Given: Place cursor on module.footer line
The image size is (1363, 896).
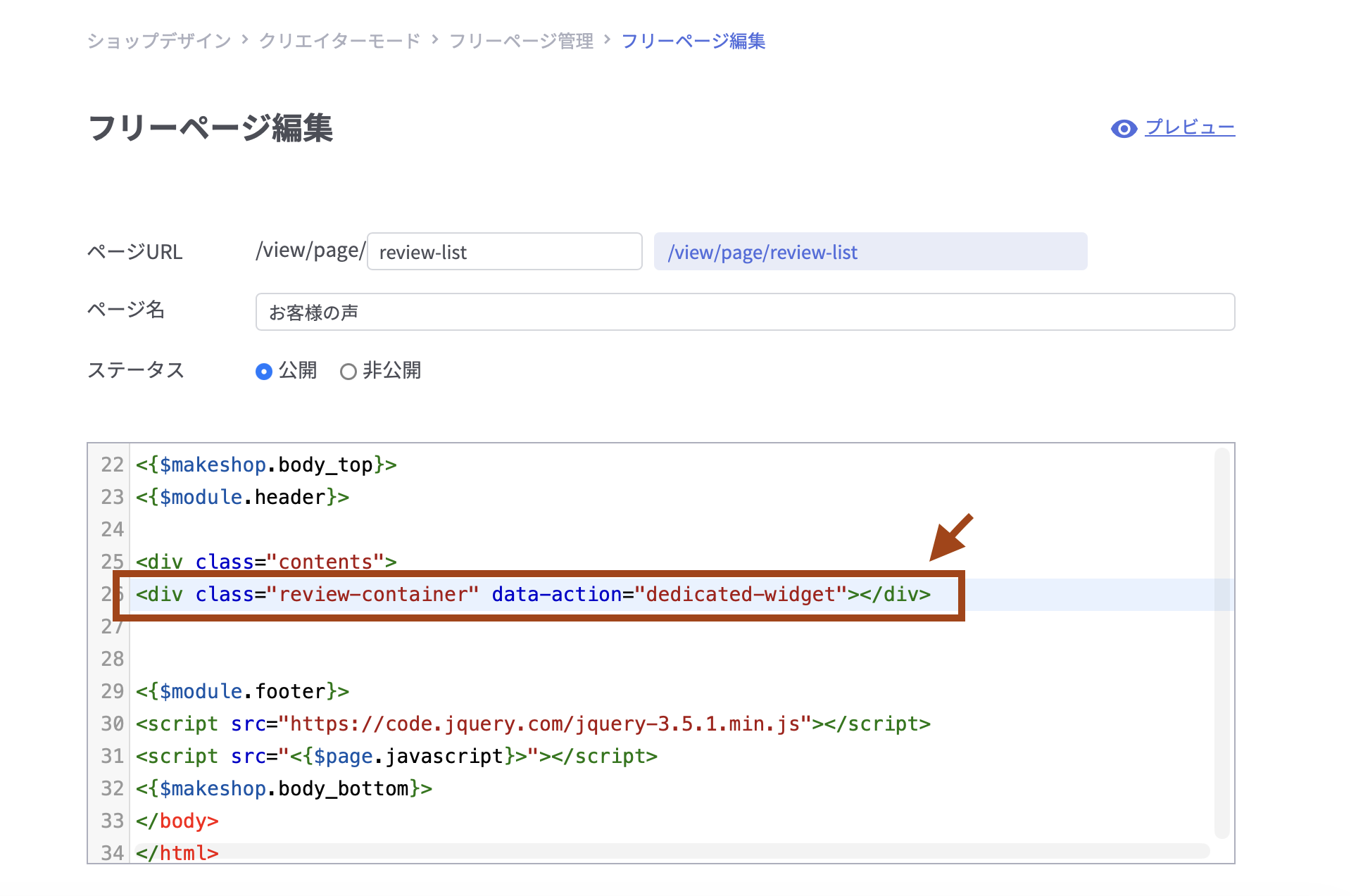Looking at the screenshot, I should (x=242, y=692).
